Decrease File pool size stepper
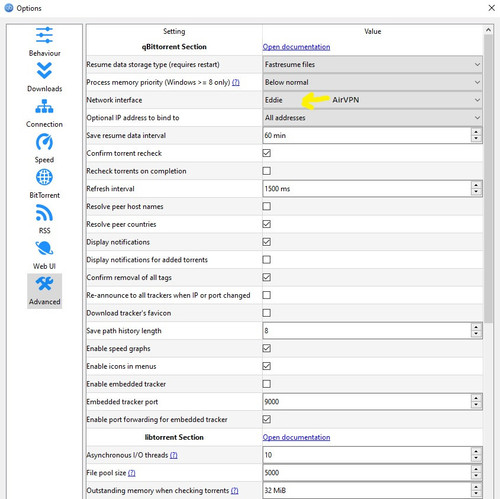 point(476,476)
